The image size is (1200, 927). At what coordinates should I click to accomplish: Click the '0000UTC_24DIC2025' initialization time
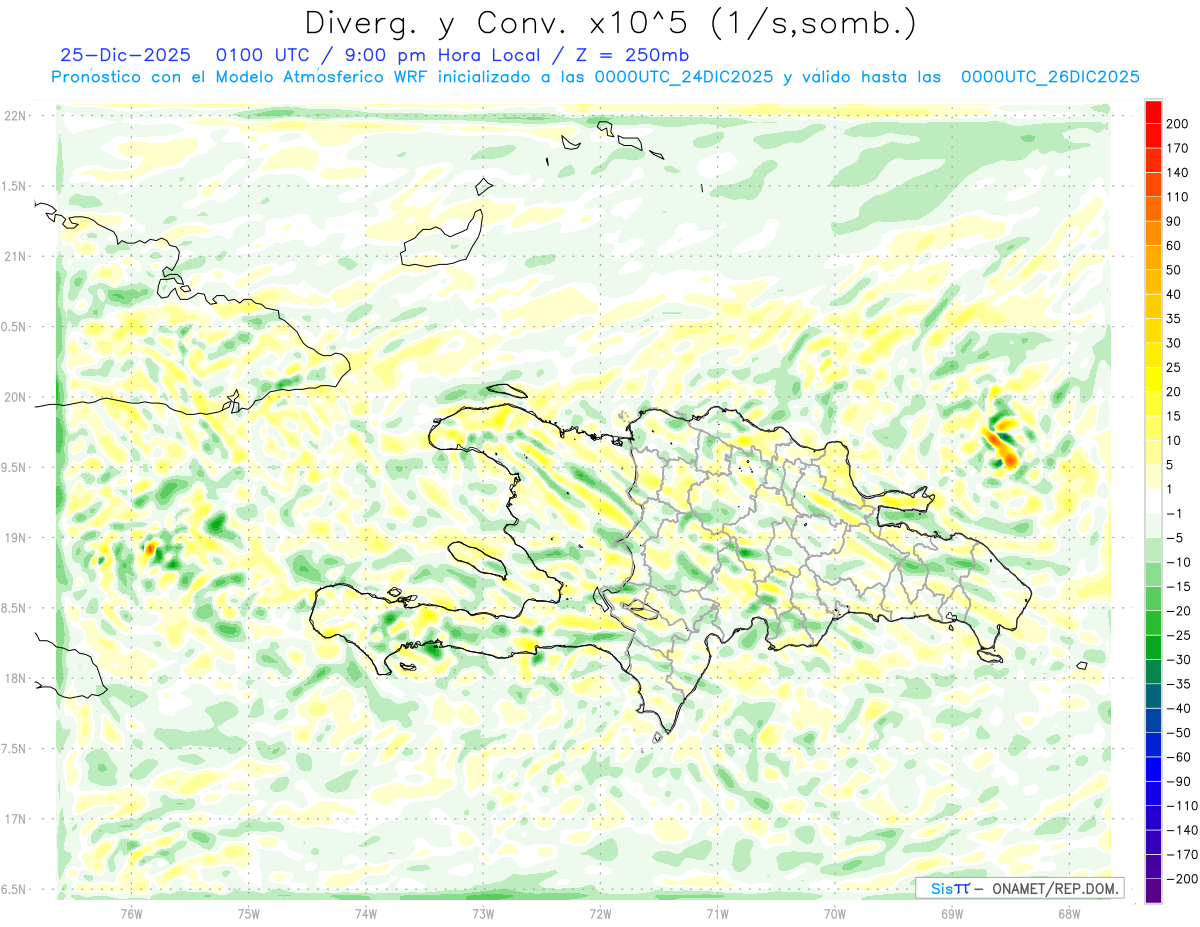[684, 77]
